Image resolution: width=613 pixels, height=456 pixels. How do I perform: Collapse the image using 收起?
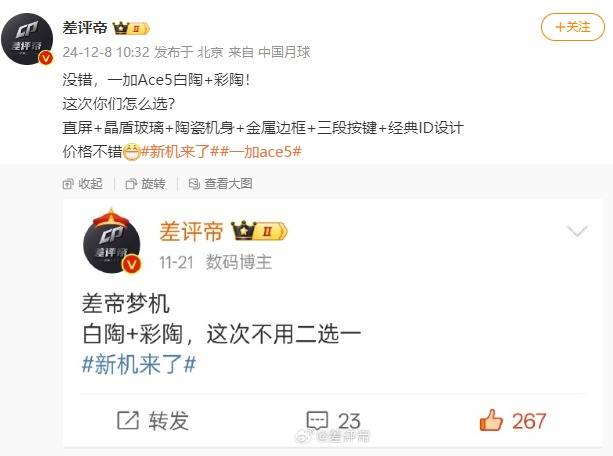click(82, 183)
